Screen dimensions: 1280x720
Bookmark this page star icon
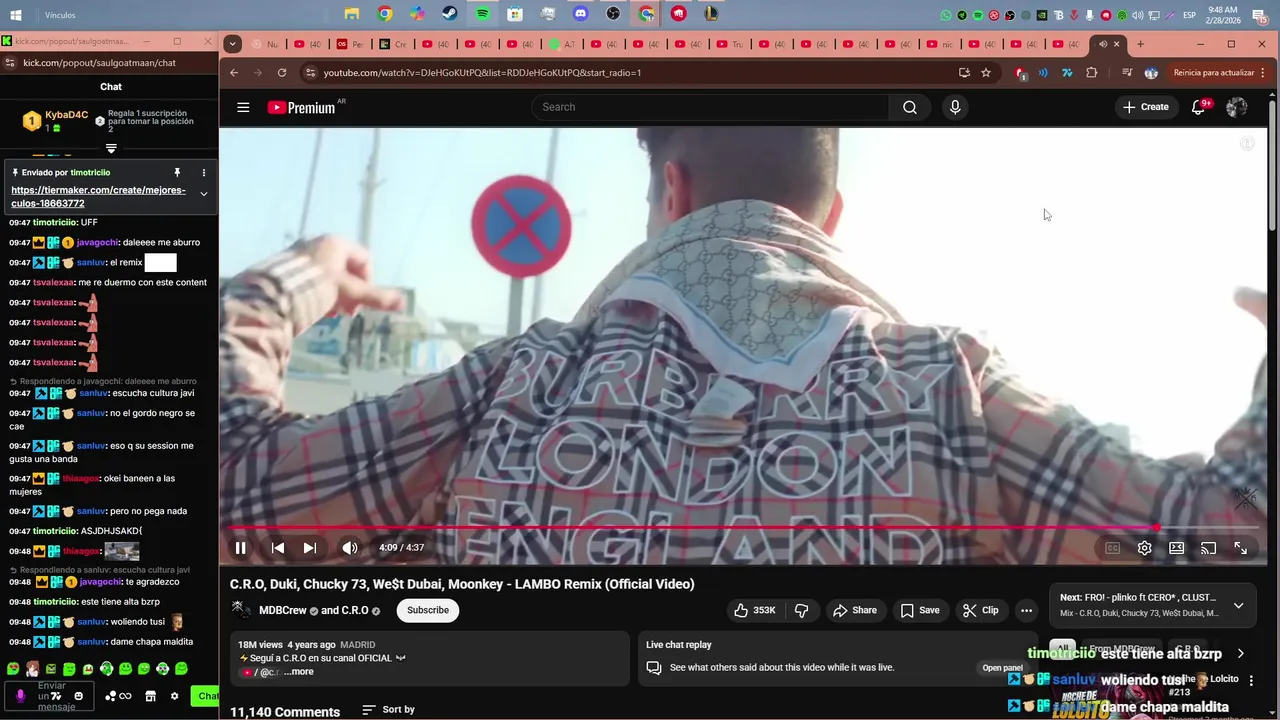(986, 73)
